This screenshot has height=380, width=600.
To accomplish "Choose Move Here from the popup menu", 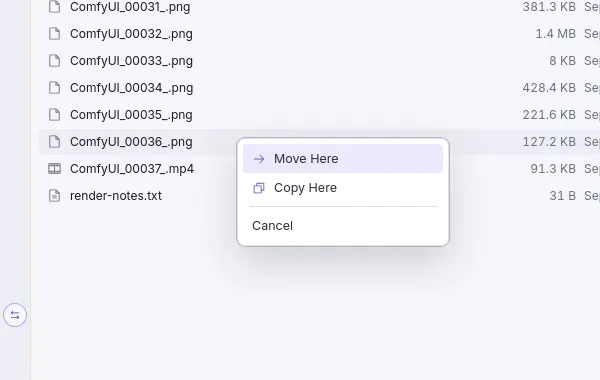I will pos(343,158).
